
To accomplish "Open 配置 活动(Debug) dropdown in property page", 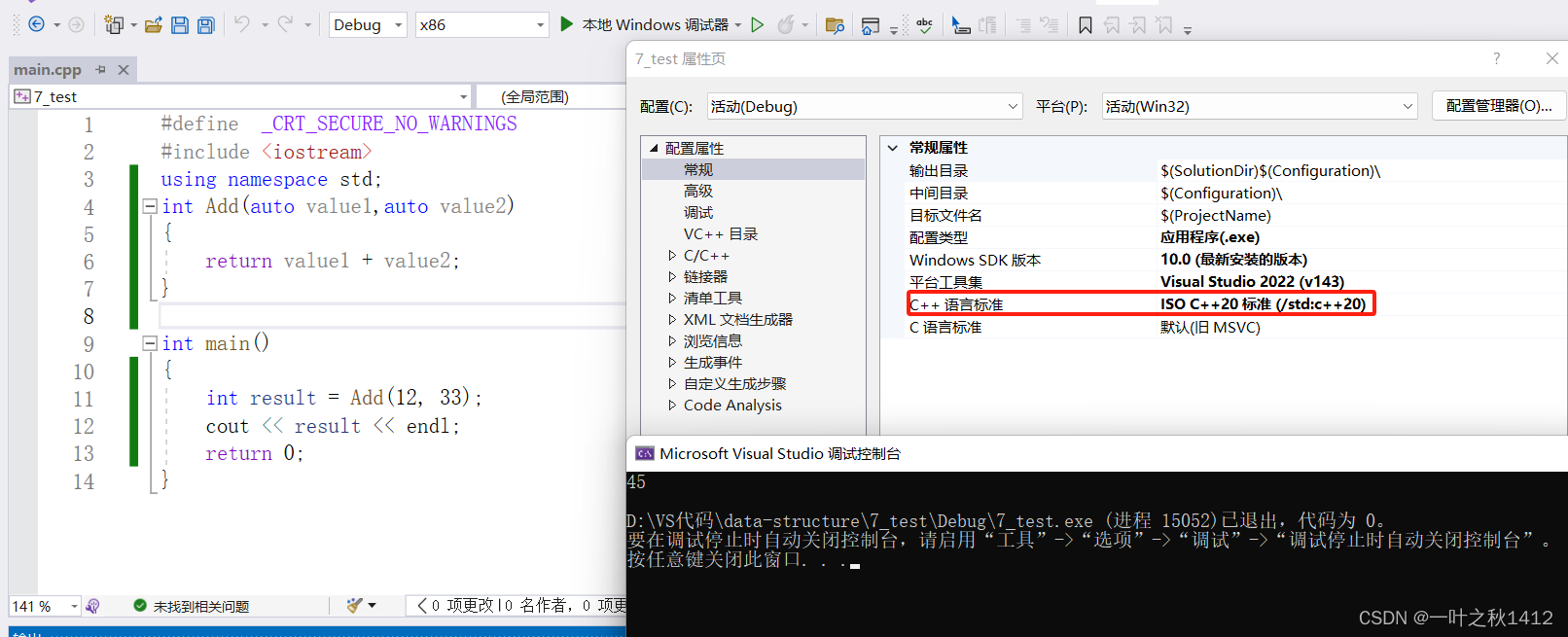I will coord(865,106).
